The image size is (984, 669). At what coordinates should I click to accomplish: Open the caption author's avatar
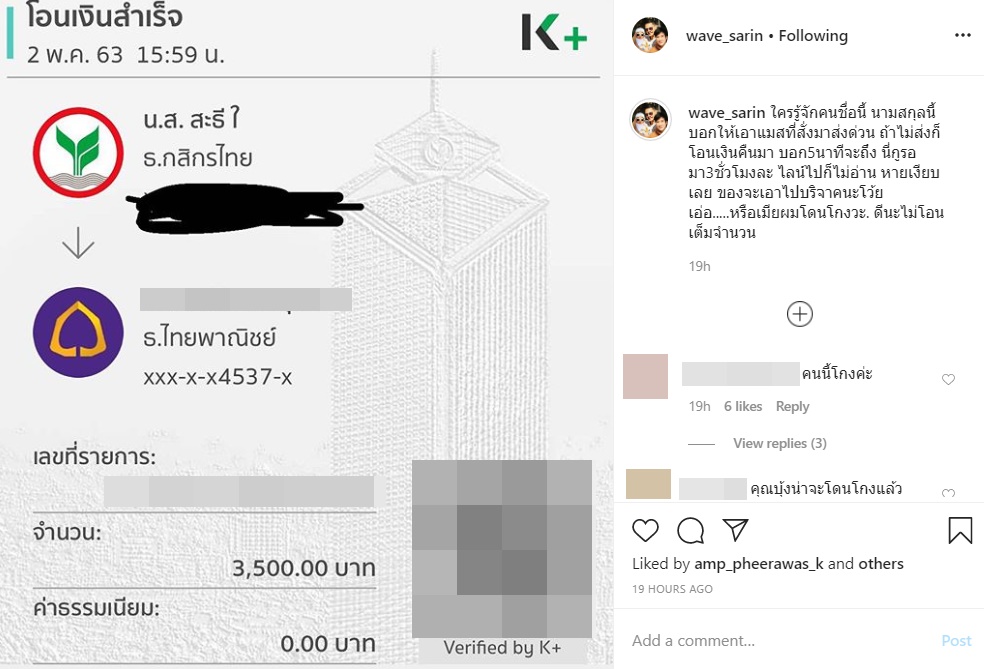650,119
